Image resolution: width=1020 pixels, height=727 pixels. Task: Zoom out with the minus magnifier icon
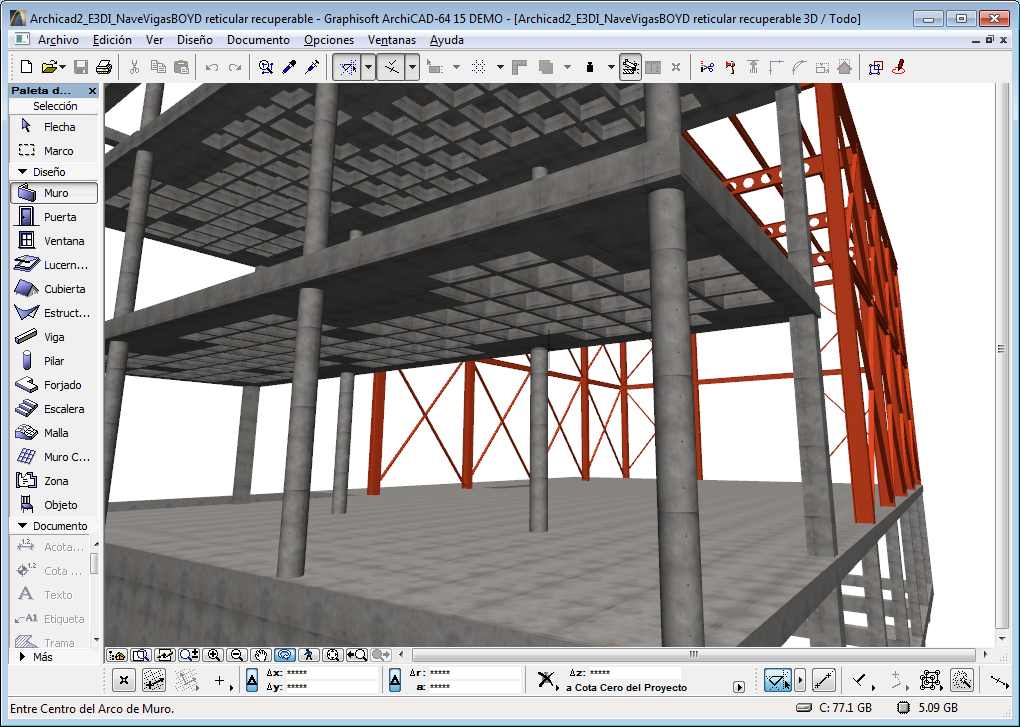[x=237, y=655]
